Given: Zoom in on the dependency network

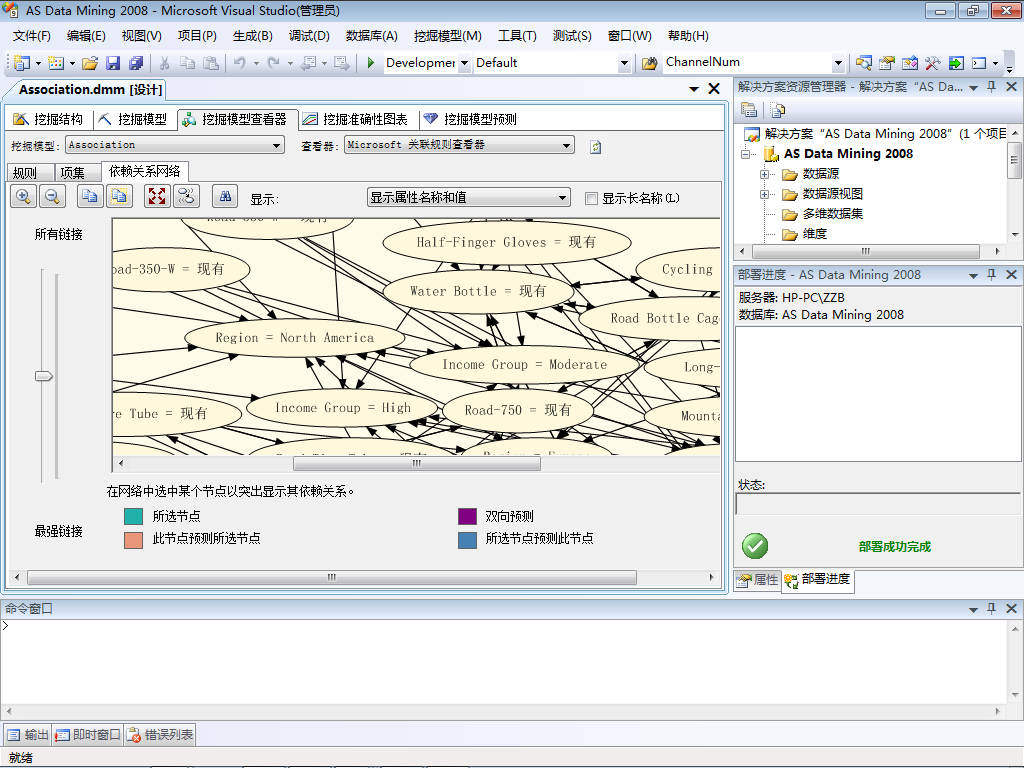Looking at the screenshot, I should click(x=24, y=196).
